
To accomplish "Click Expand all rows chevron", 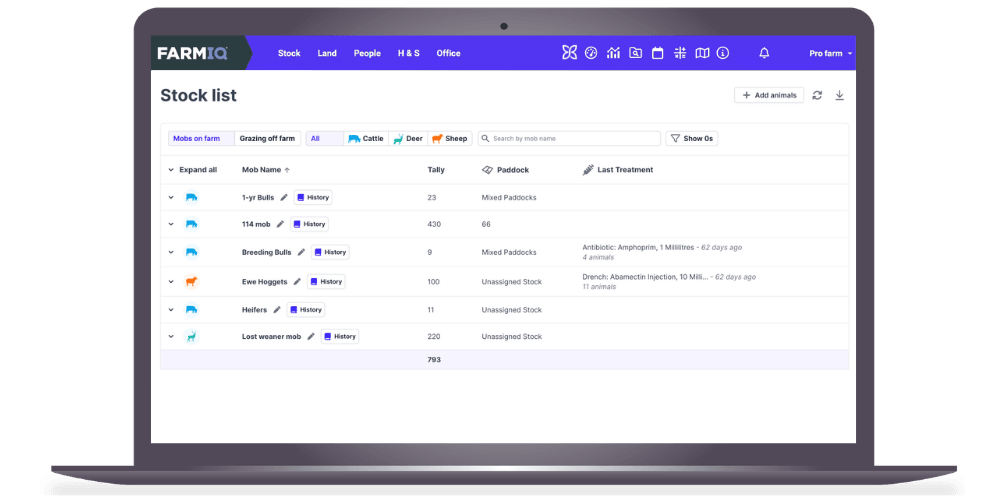I will pyautogui.click(x=171, y=170).
